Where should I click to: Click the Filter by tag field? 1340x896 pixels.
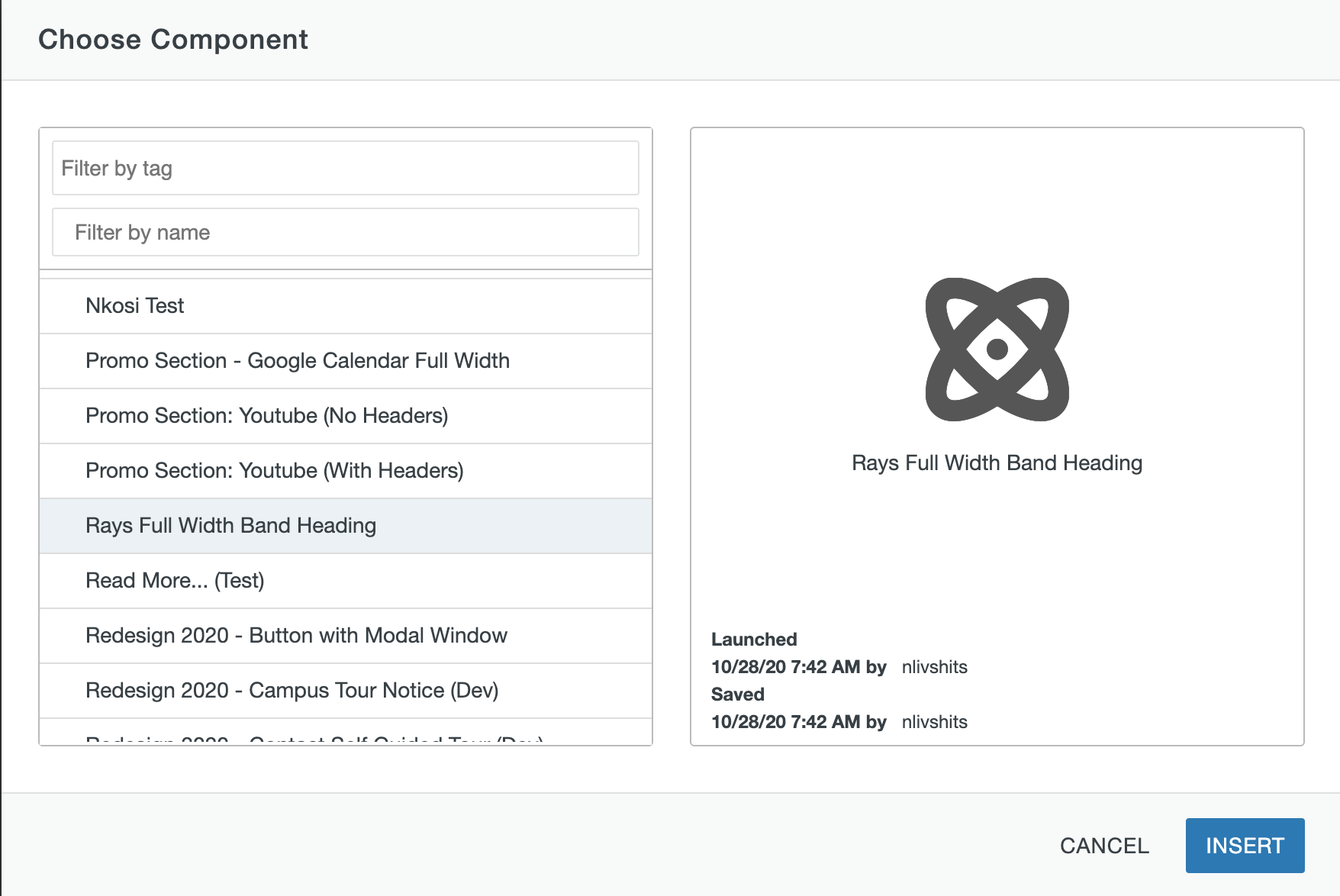pyautogui.click(x=345, y=168)
